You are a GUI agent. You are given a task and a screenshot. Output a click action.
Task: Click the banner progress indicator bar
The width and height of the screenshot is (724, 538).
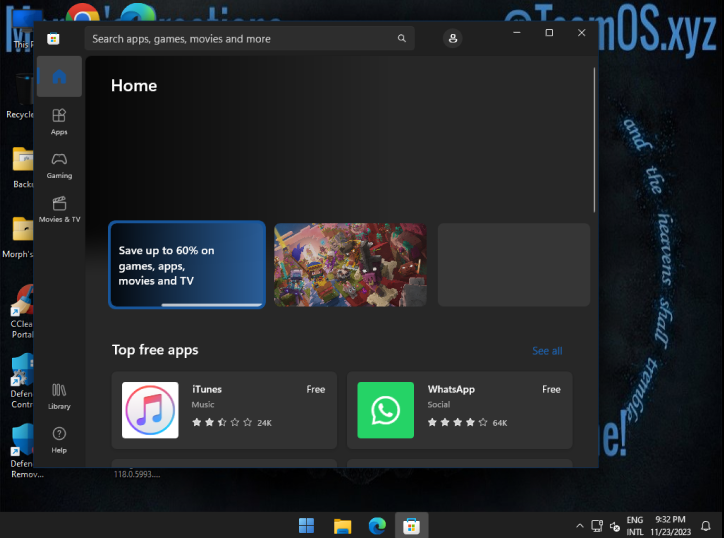click(x=211, y=305)
